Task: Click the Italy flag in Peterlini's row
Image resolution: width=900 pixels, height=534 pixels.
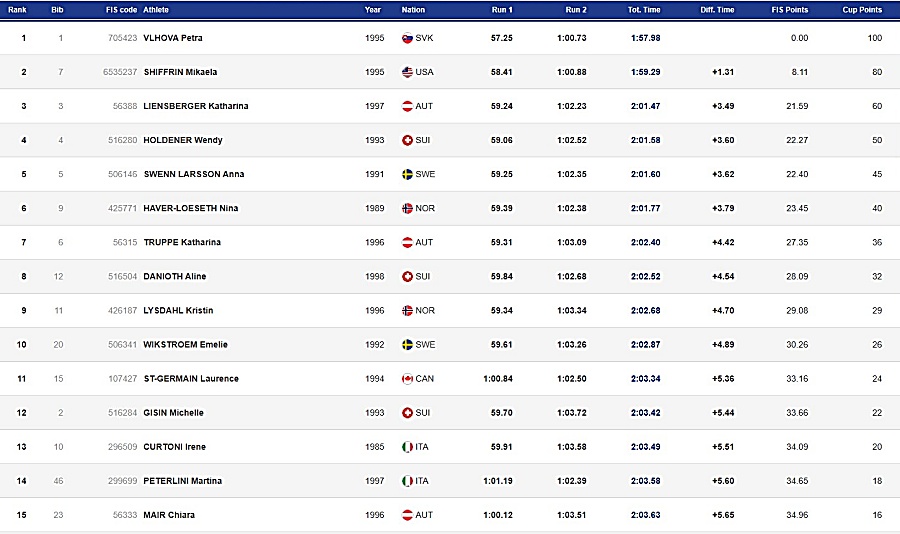Action: (407, 481)
